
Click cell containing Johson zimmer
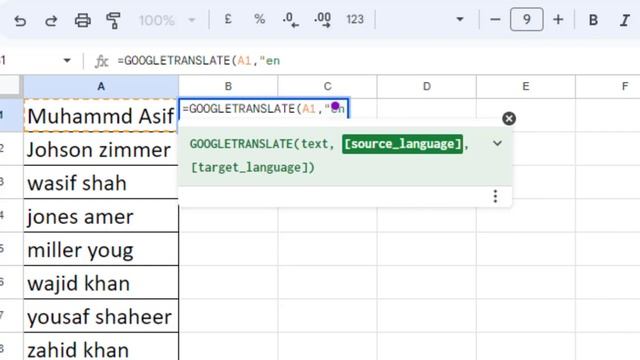(x=101, y=149)
